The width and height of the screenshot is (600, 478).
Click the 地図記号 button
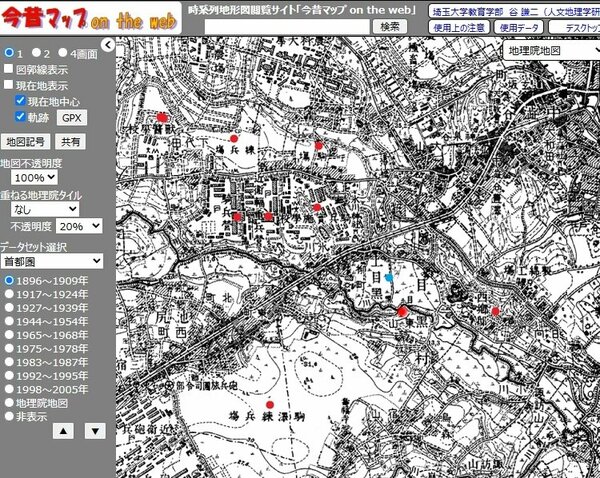[x=25, y=142]
